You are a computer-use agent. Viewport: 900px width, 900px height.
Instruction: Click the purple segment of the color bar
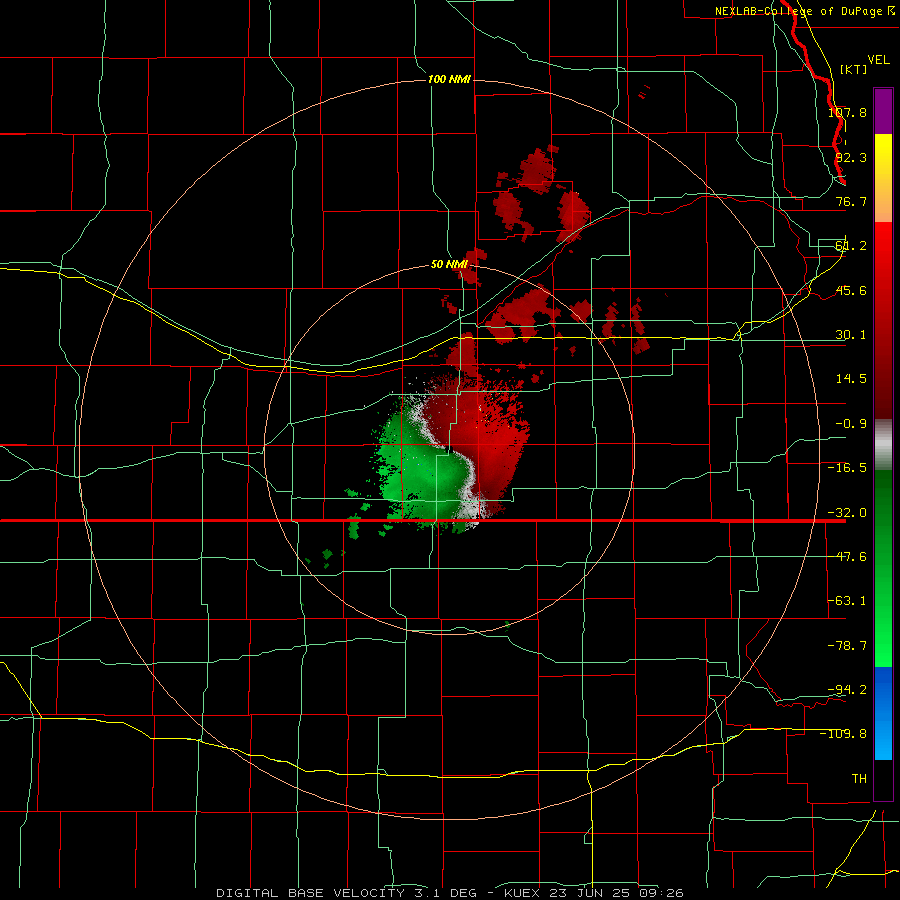[883, 111]
